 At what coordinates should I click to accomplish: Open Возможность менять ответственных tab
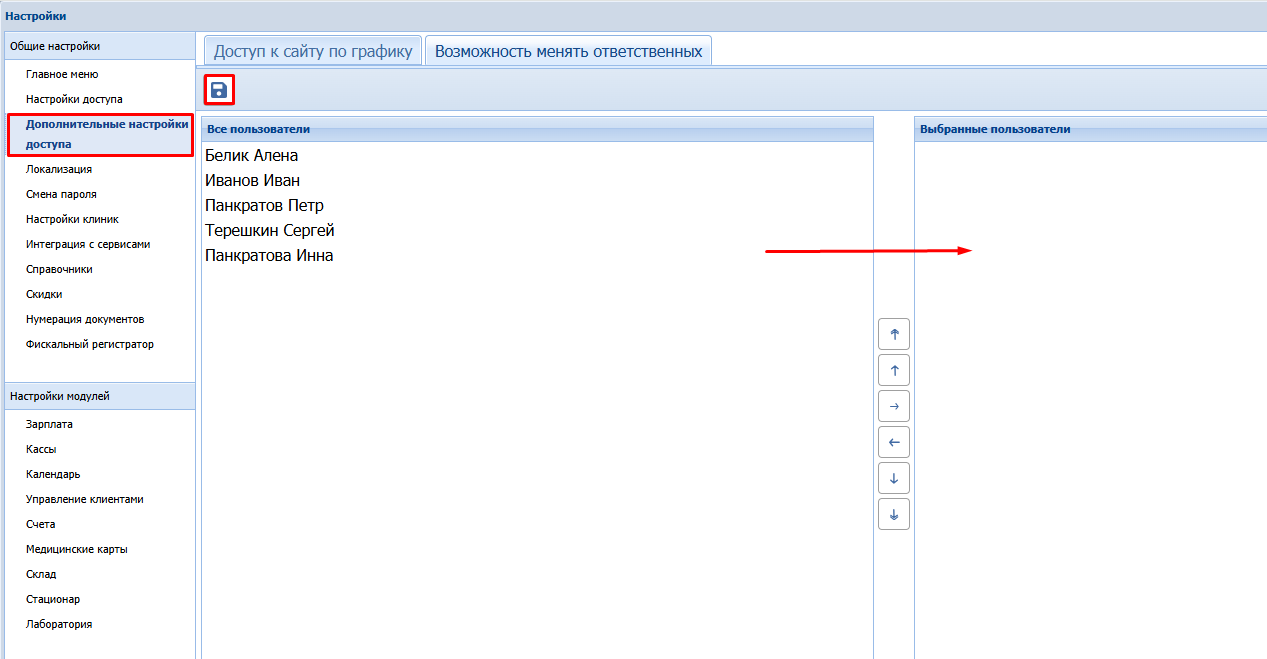(x=568, y=51)
